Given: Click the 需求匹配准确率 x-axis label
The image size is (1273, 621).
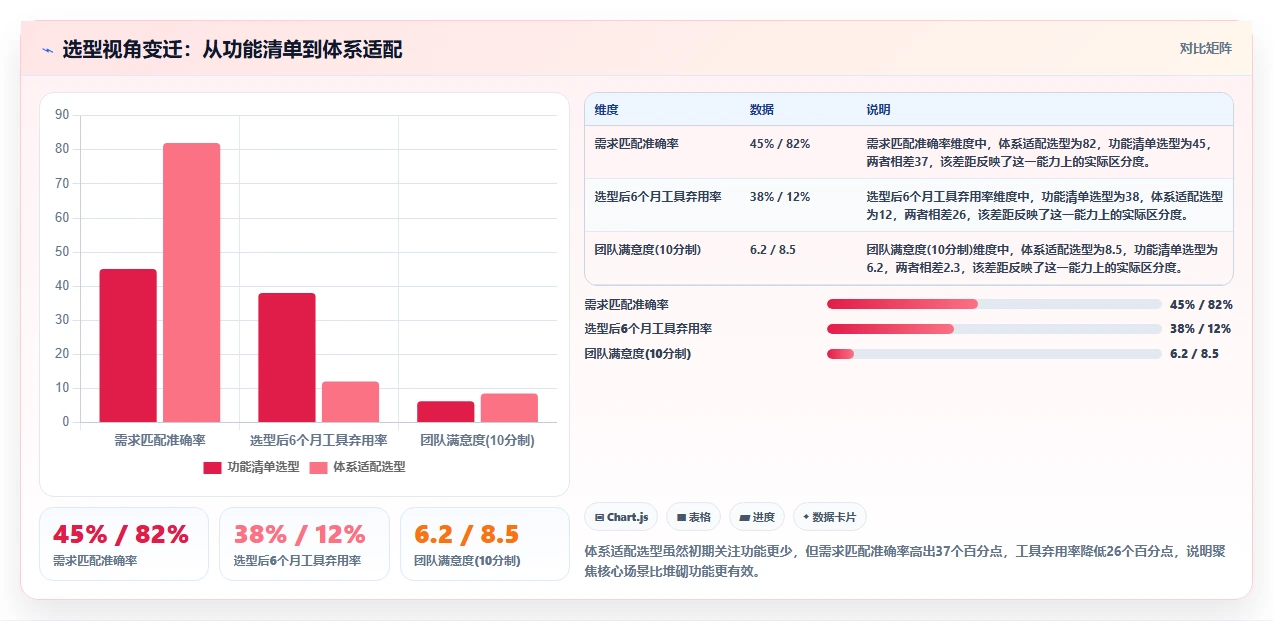Looking at the screenshot, I should [160, 440].
